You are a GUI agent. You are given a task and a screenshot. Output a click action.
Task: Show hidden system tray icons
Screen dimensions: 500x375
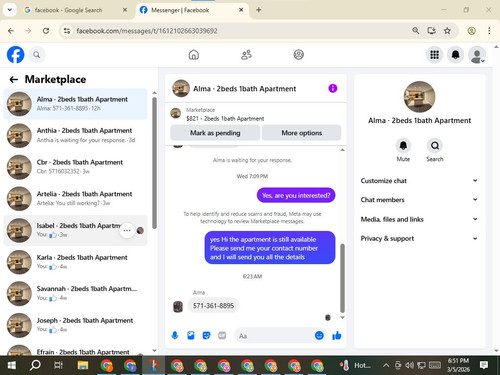386,365
